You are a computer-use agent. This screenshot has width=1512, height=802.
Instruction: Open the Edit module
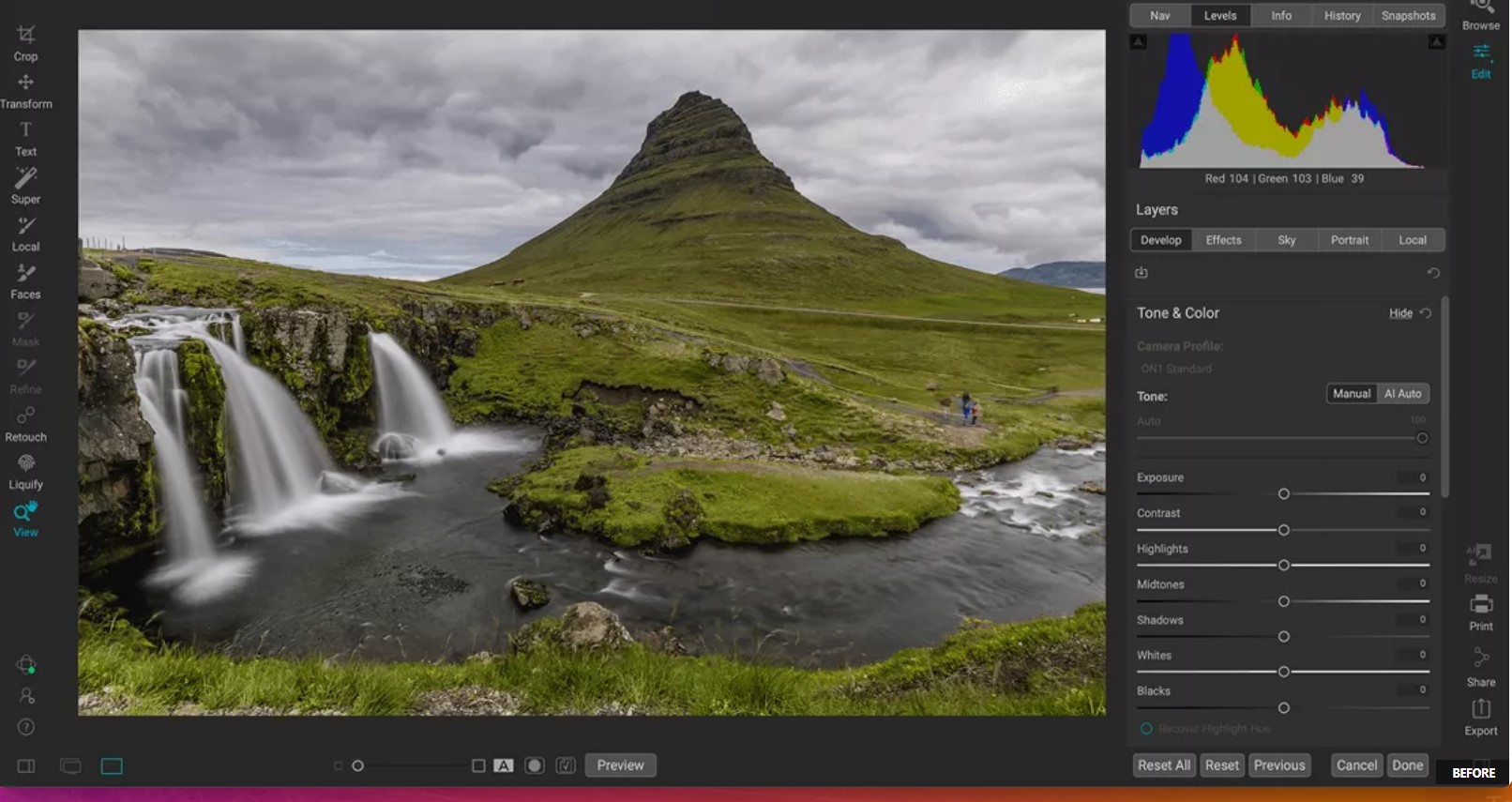[x=1481, y=61]
